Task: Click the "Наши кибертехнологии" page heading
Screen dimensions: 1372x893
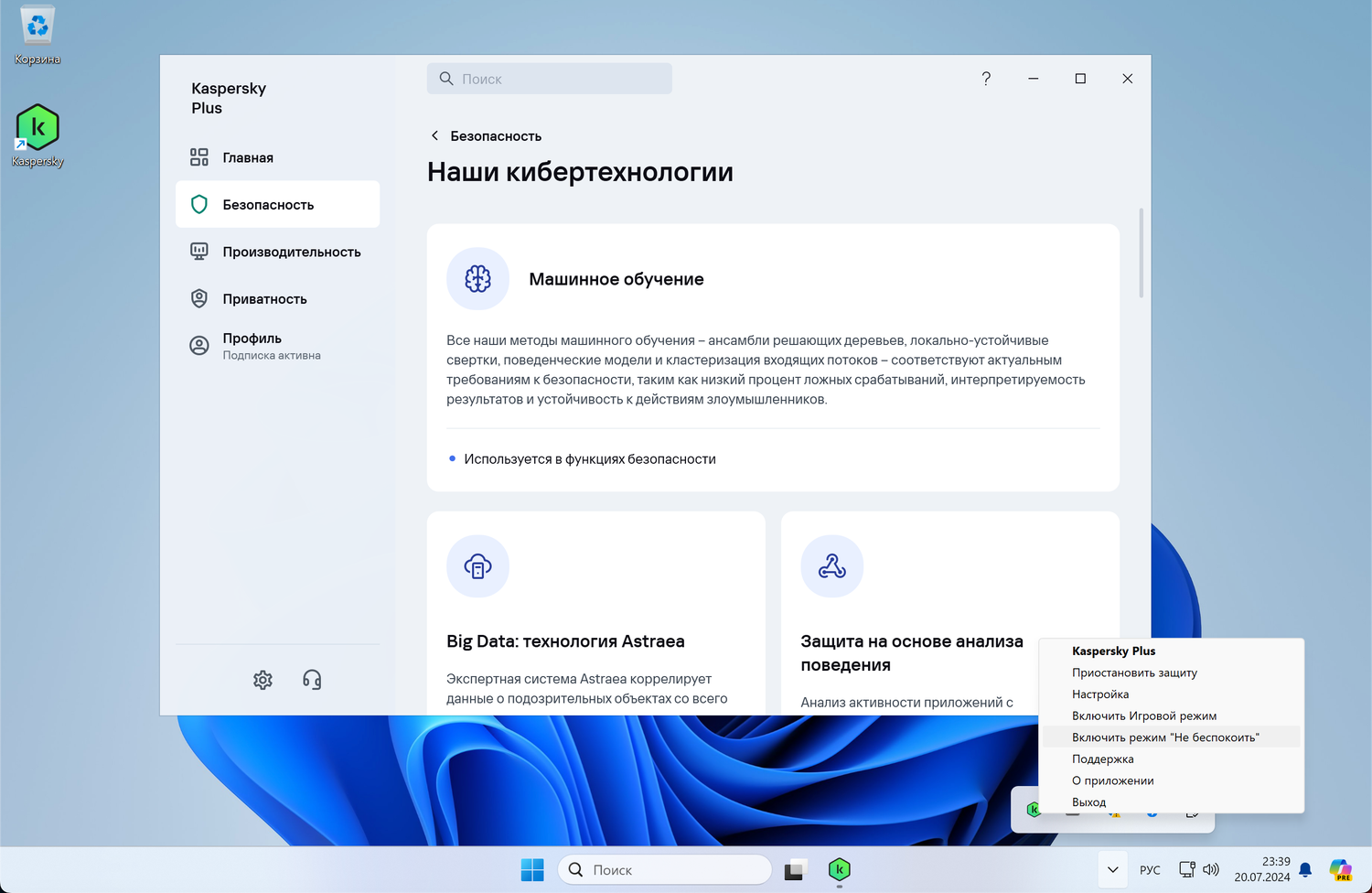Action: (x=580, y=172)
